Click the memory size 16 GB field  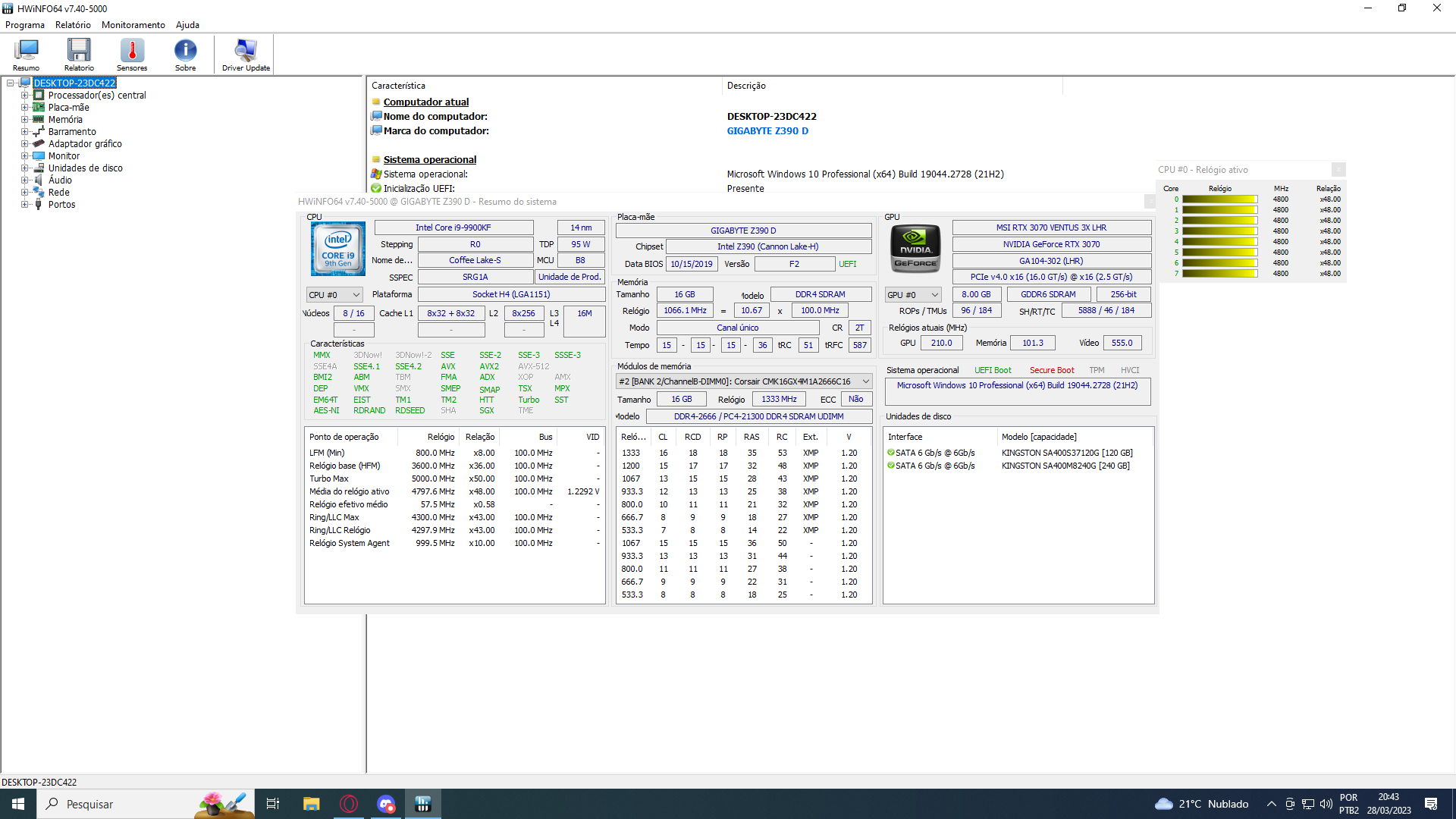684,295
